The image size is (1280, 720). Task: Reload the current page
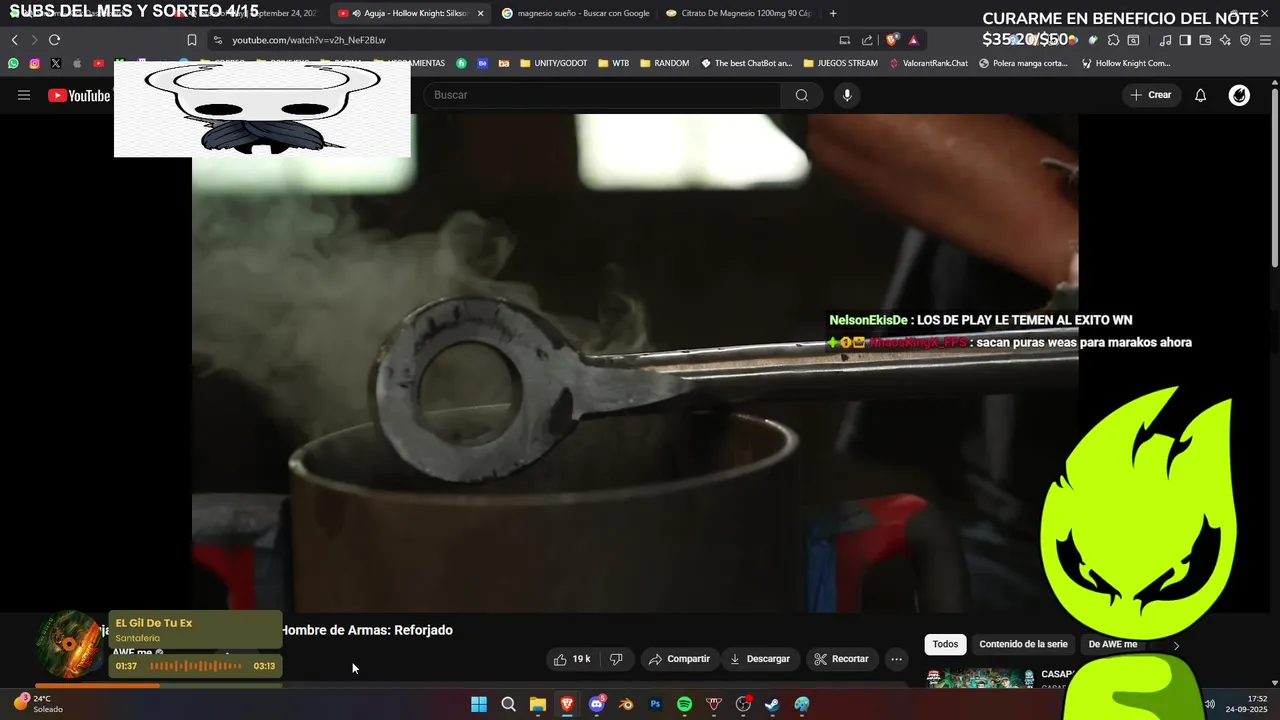(x=54, y=40)
